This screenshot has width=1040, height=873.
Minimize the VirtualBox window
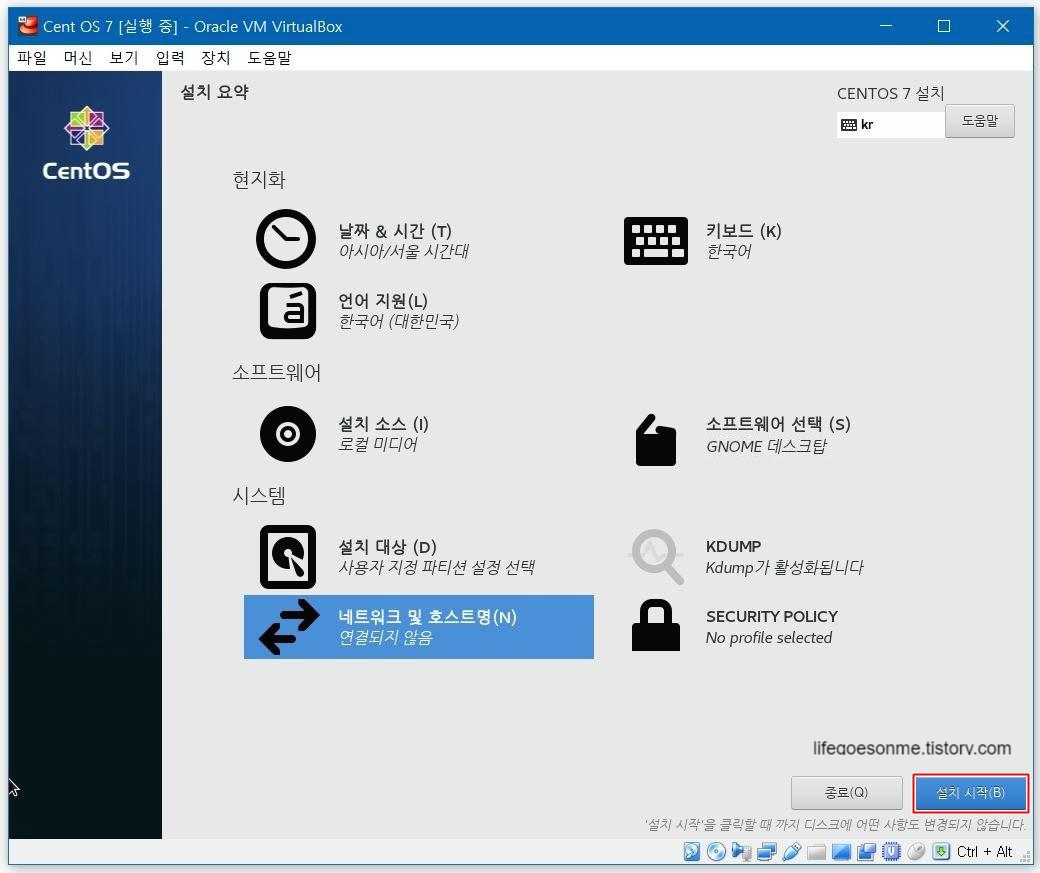[885, 26]
